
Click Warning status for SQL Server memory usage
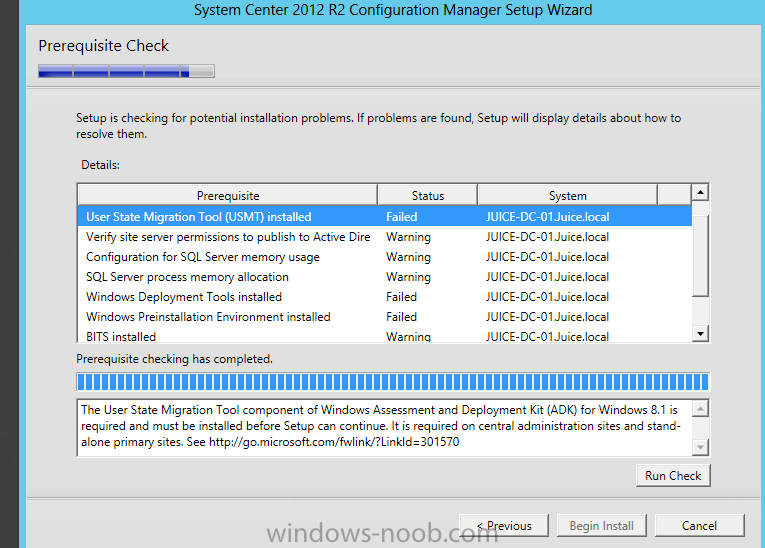[408, 257]
